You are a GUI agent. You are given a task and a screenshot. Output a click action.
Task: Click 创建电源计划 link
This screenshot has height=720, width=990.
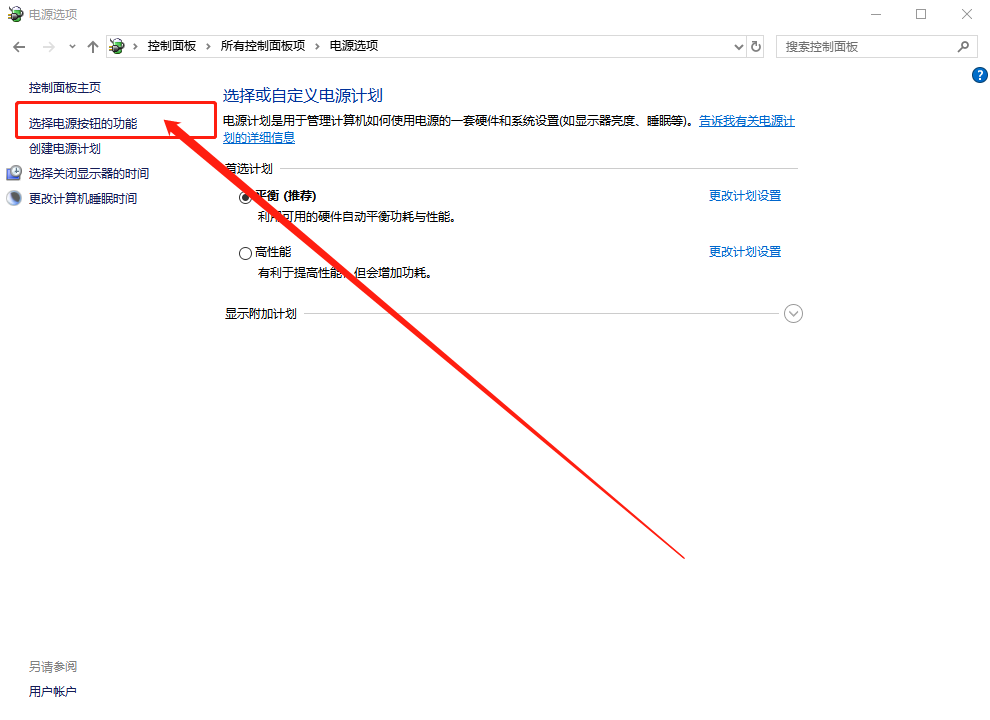click(x=65, y=149)
